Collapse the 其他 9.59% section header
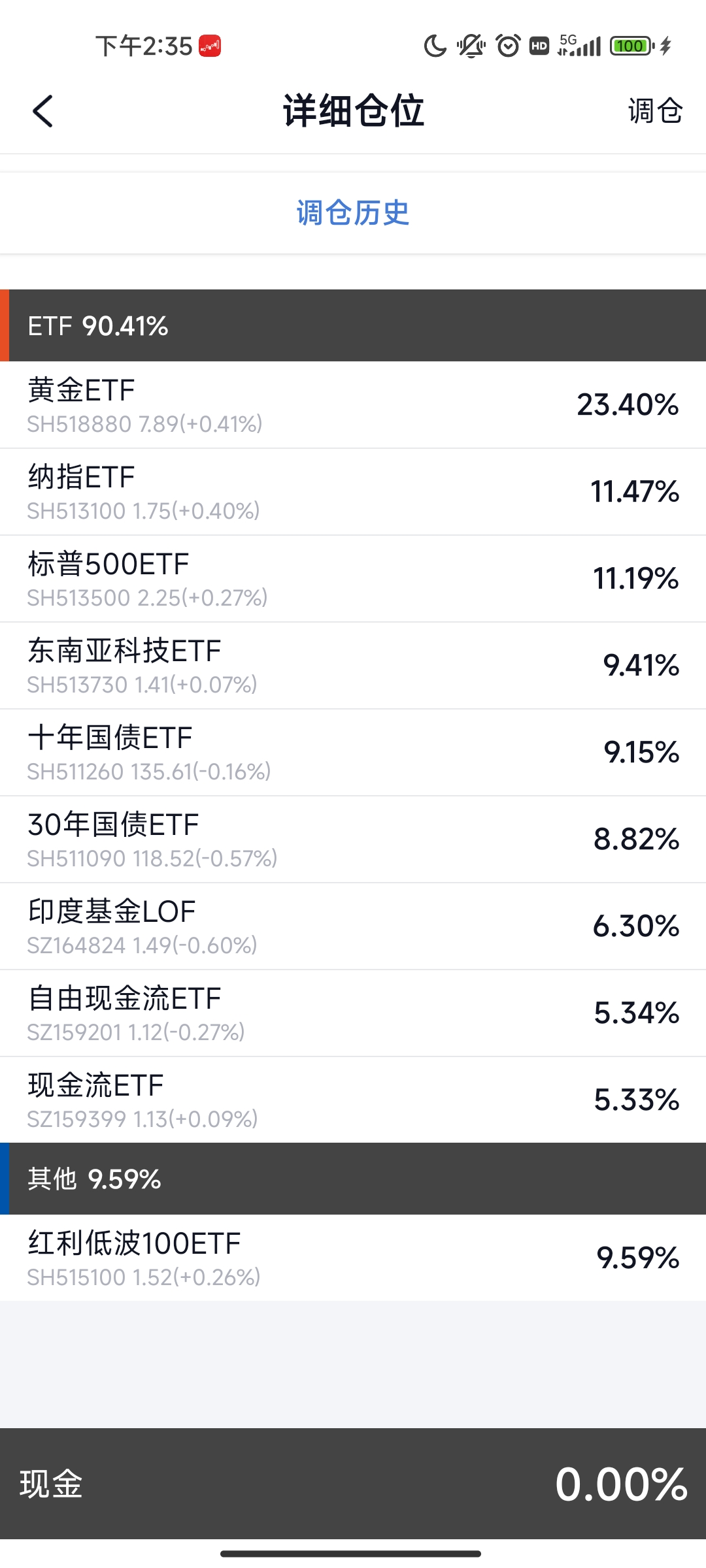The image size is (706, 1568). [353, 1179]
